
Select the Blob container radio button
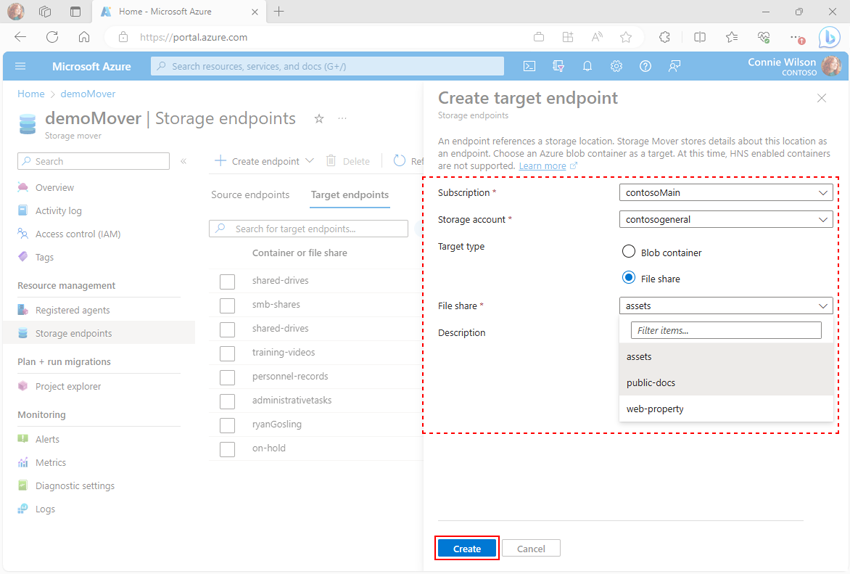(x=628, y=251)
